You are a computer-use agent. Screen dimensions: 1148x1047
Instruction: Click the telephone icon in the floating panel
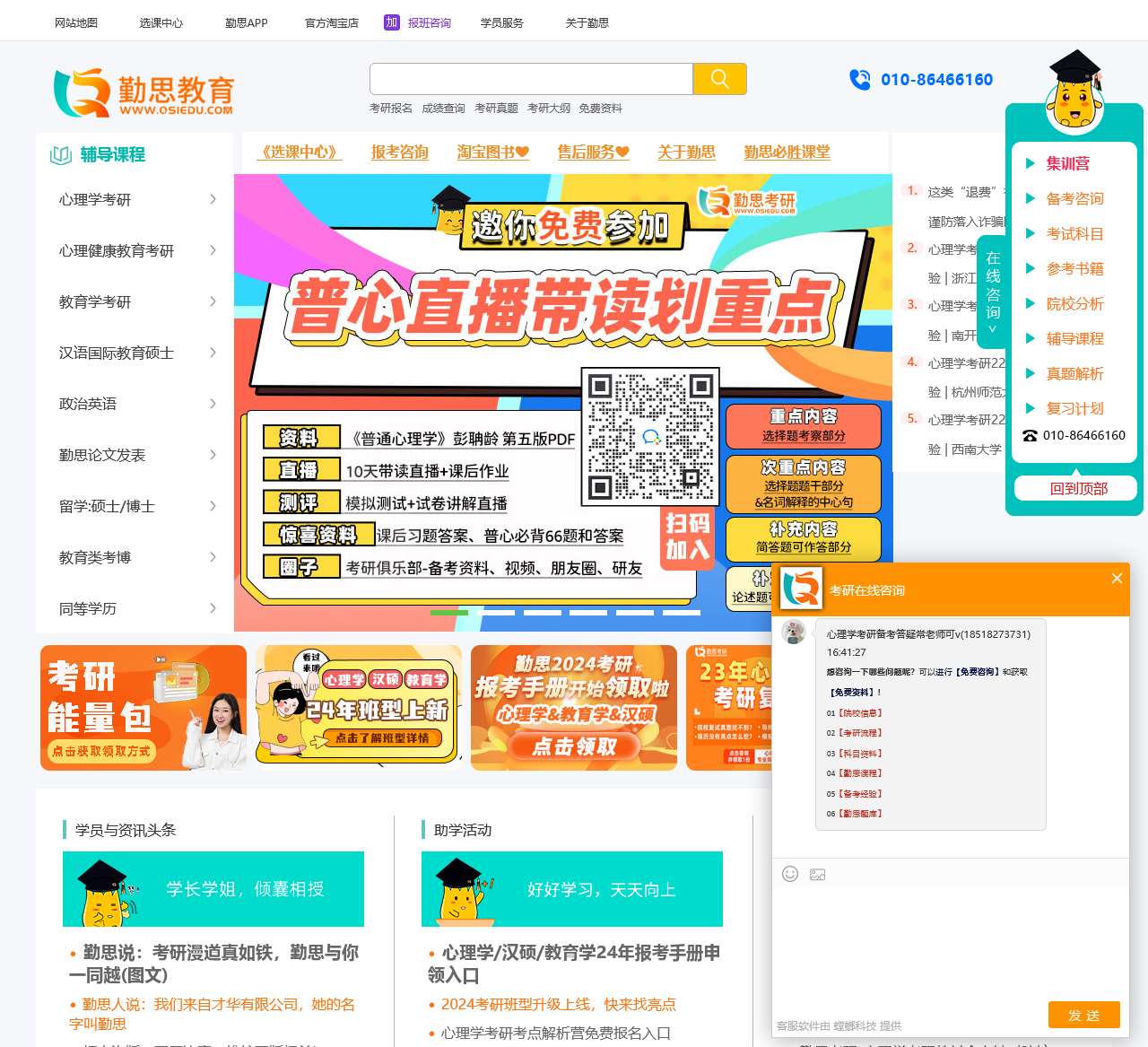click(1030, 436)
